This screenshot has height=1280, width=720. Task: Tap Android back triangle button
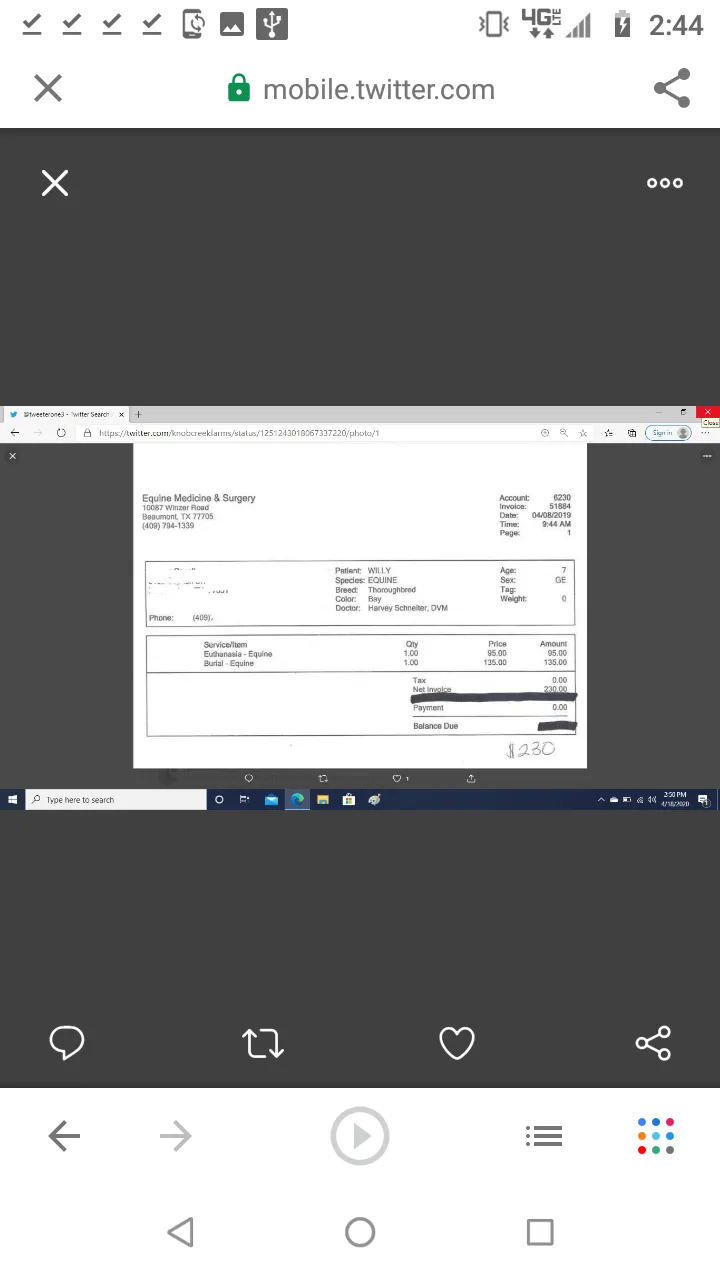[180, 1232]
